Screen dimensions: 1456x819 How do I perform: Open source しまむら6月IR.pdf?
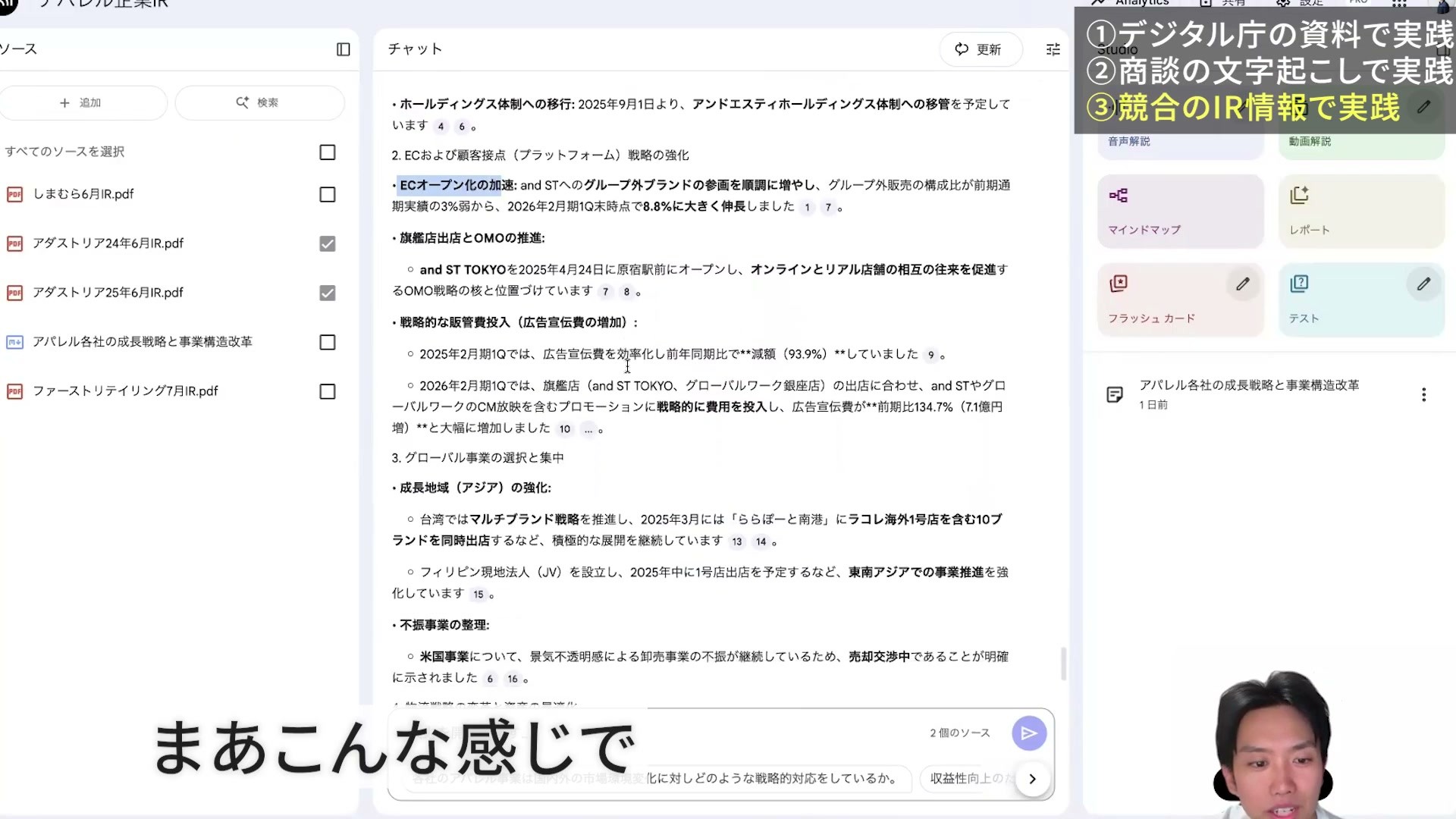click(83, 194)
